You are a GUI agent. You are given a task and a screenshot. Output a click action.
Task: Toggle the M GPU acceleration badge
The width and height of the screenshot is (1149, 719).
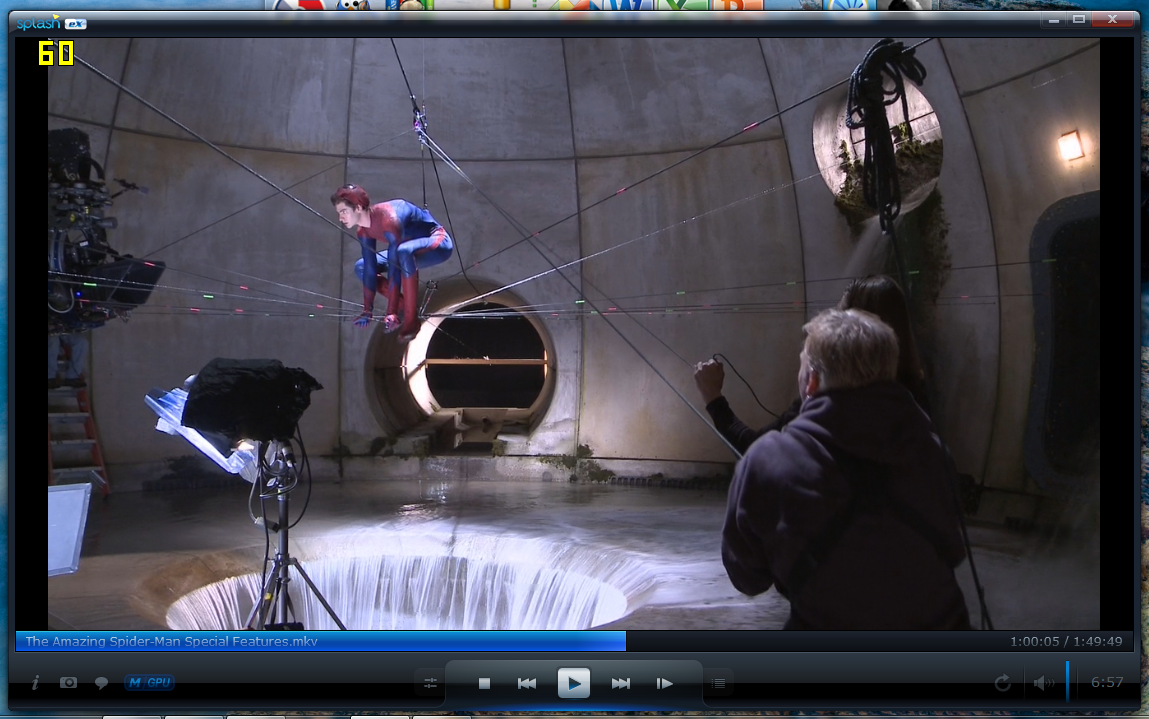click(149, 682)
